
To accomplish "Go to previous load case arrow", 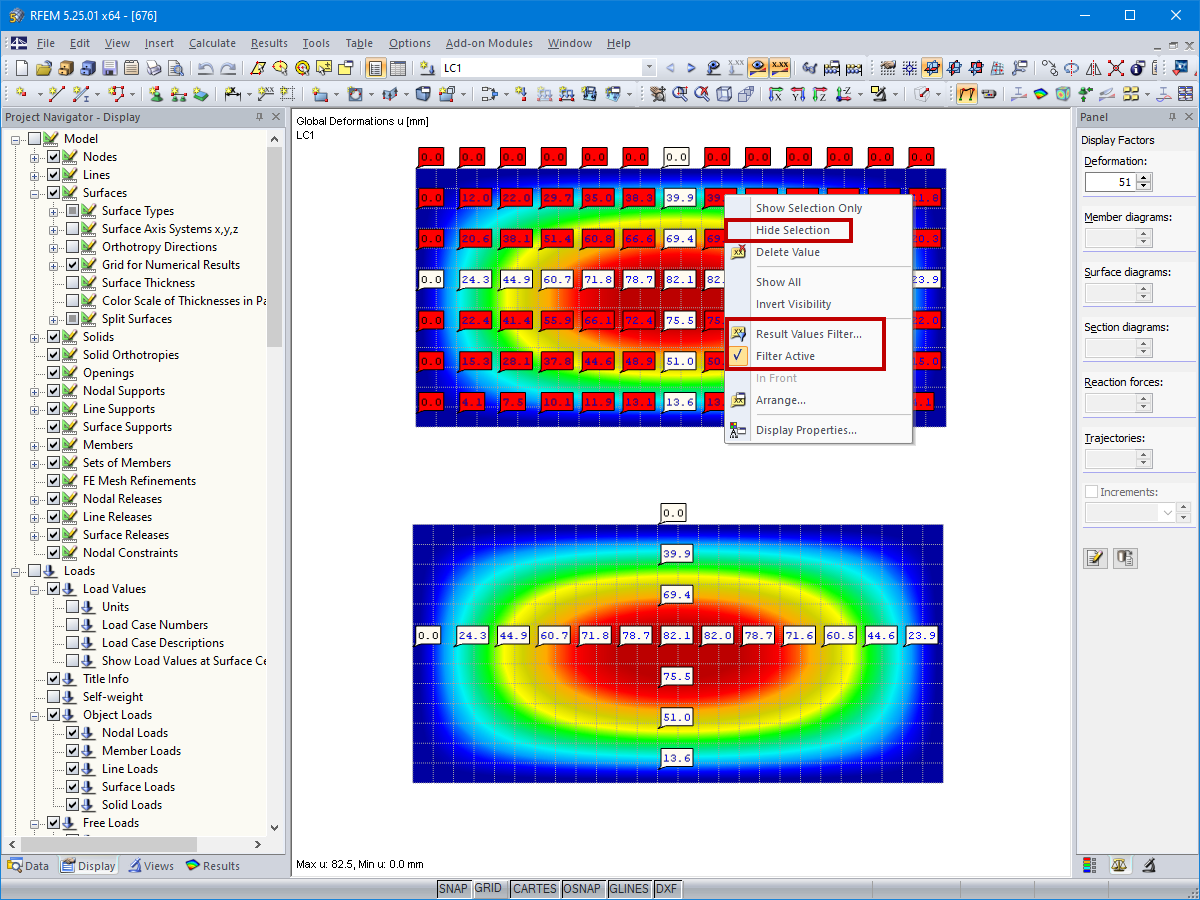I will 670,68.
